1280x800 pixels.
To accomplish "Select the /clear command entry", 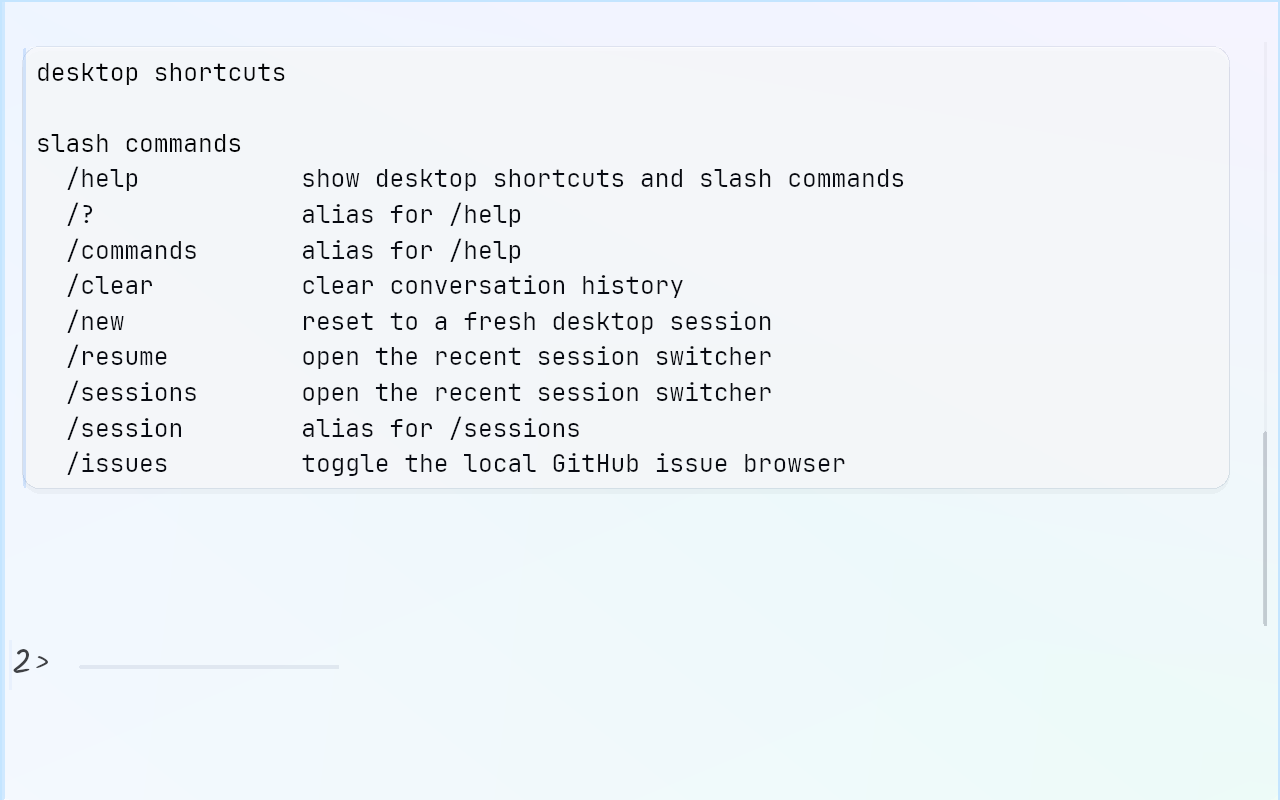I will click(x=110, y=286).
